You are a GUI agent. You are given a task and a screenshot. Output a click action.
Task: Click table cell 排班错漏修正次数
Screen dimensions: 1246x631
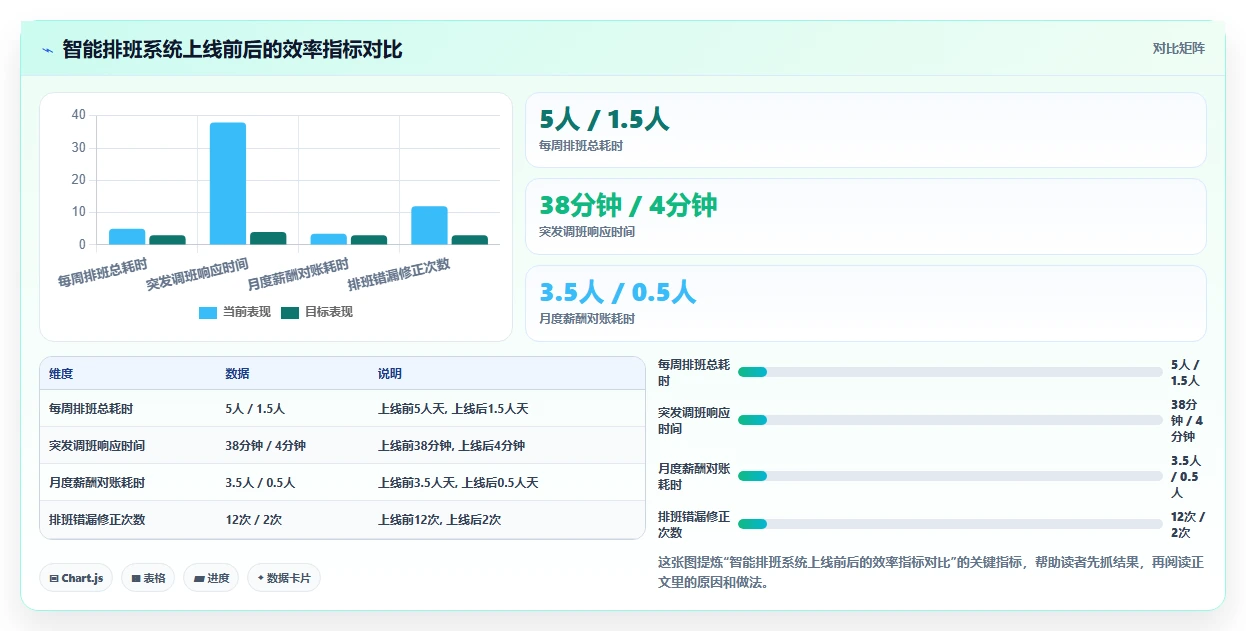97,520
